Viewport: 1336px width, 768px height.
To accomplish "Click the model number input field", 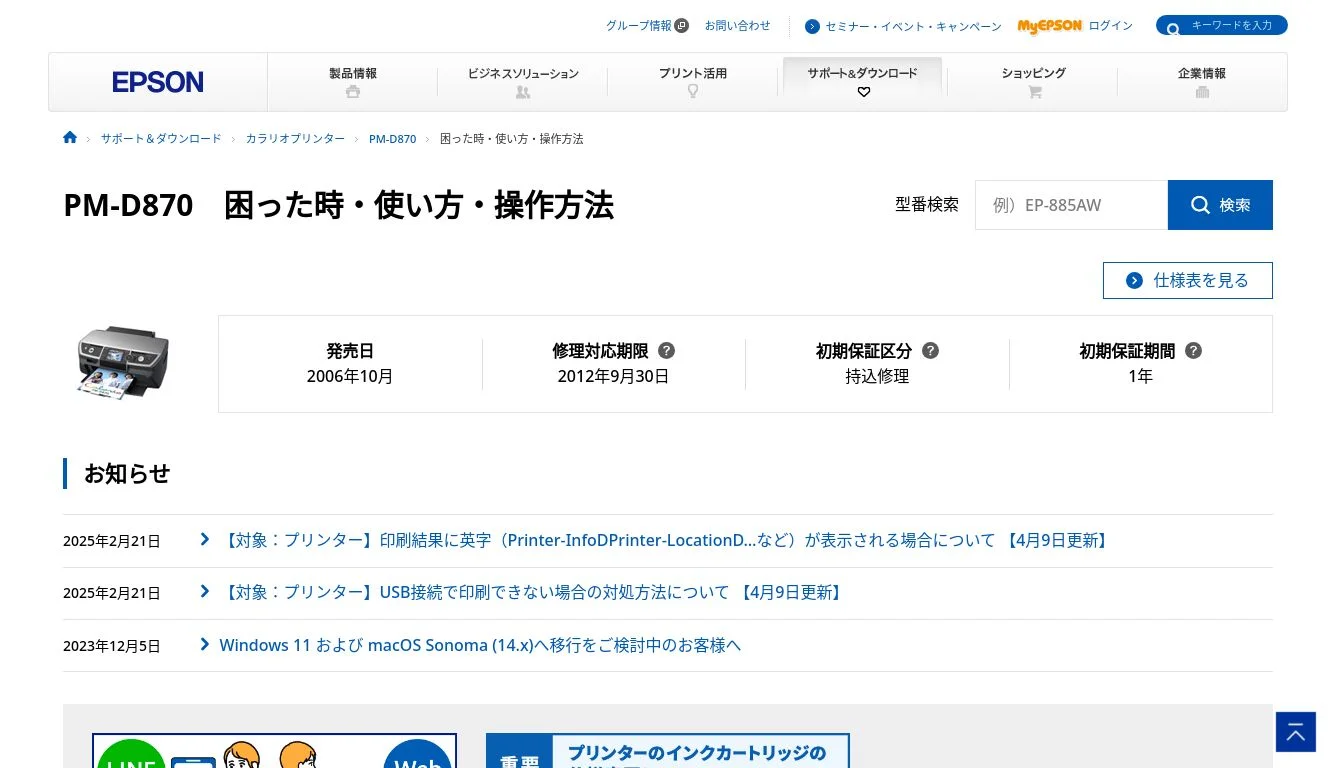I will click(x=1071, y=205).
